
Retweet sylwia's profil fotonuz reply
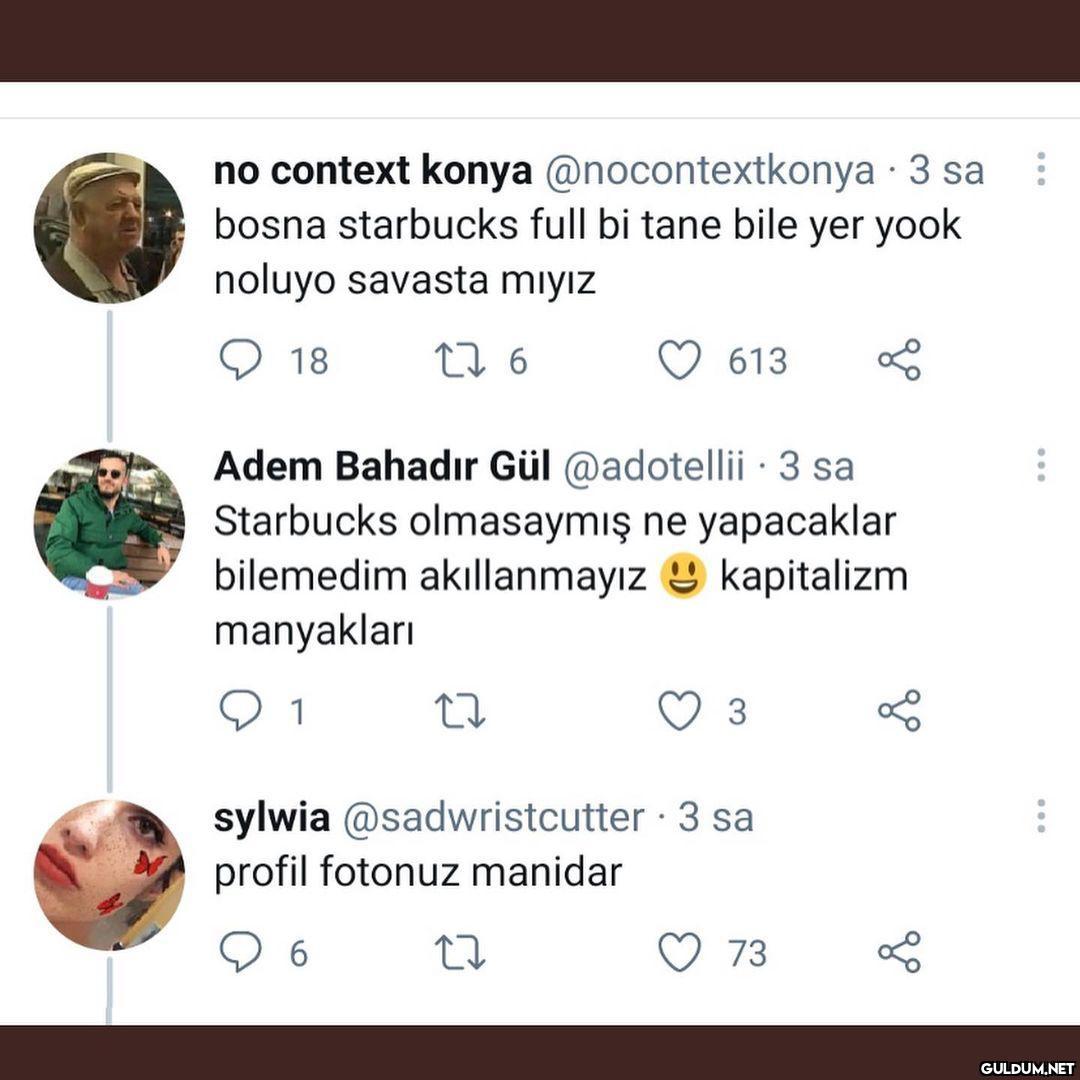[x=460, y=952]
